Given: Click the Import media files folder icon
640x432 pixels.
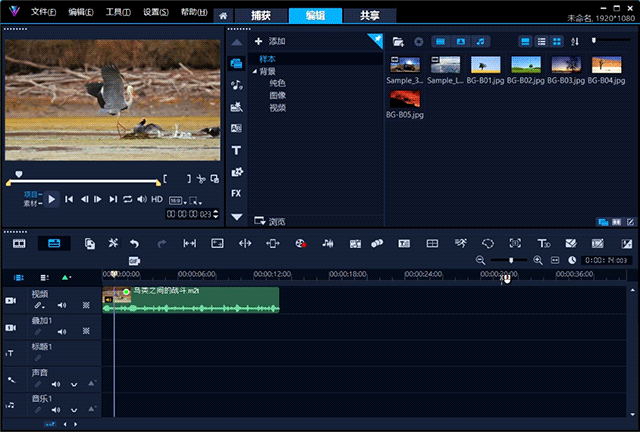Looking at the screenshot, I should click(398, 42).
